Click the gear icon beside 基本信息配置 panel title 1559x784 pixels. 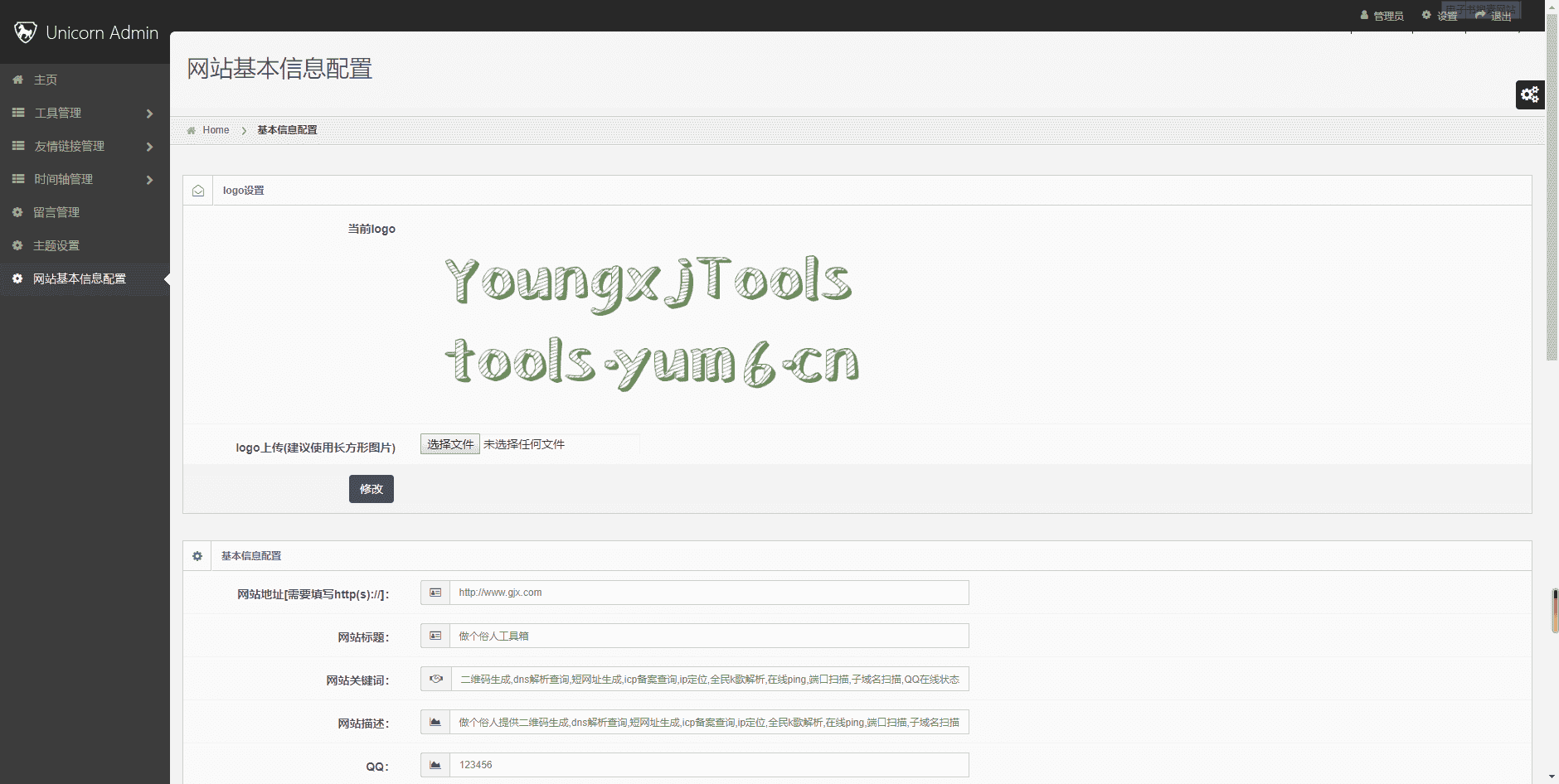click(x=197, y=556)
